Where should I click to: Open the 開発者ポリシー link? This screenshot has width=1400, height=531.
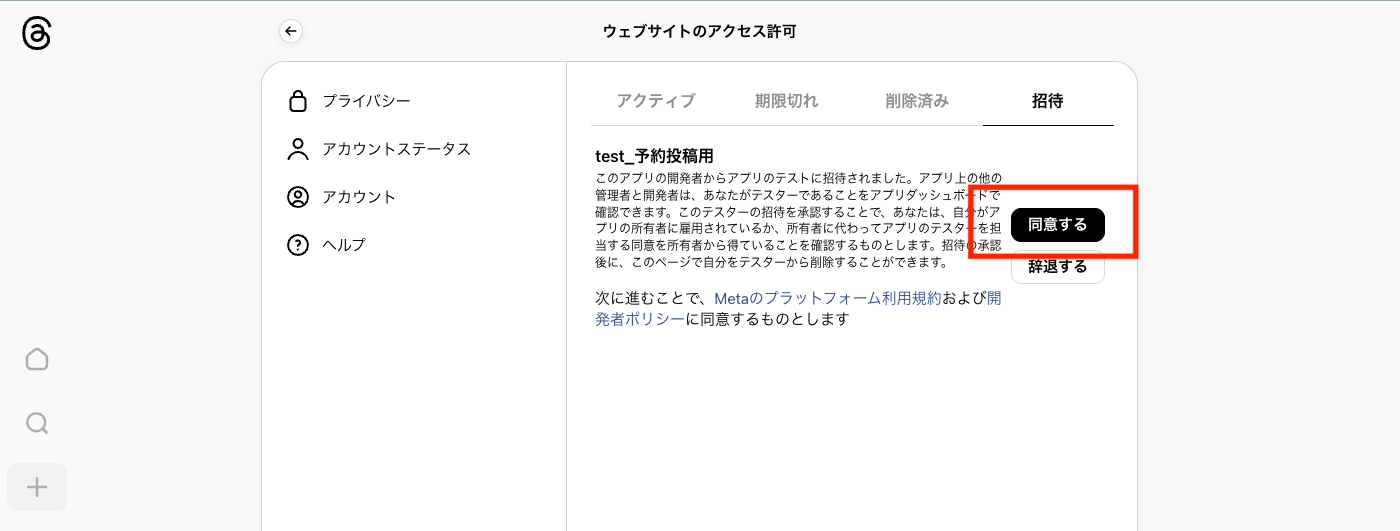point(640,319)
